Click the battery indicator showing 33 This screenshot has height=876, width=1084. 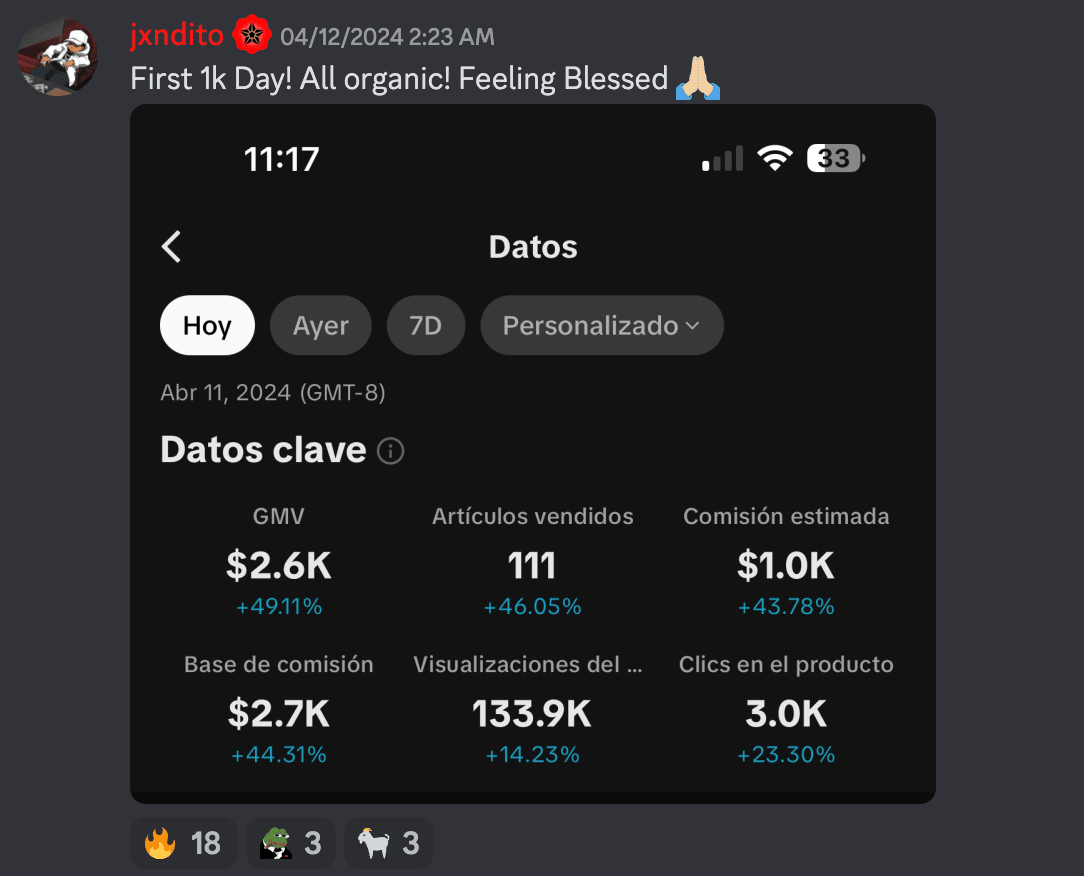click(836, 158)
